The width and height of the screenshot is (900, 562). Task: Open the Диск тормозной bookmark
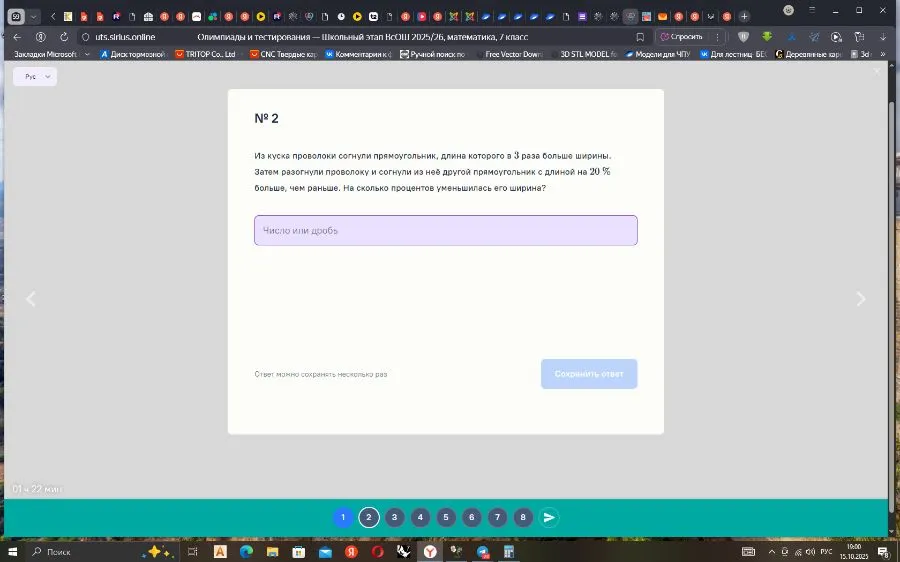(x=133, y=54)
